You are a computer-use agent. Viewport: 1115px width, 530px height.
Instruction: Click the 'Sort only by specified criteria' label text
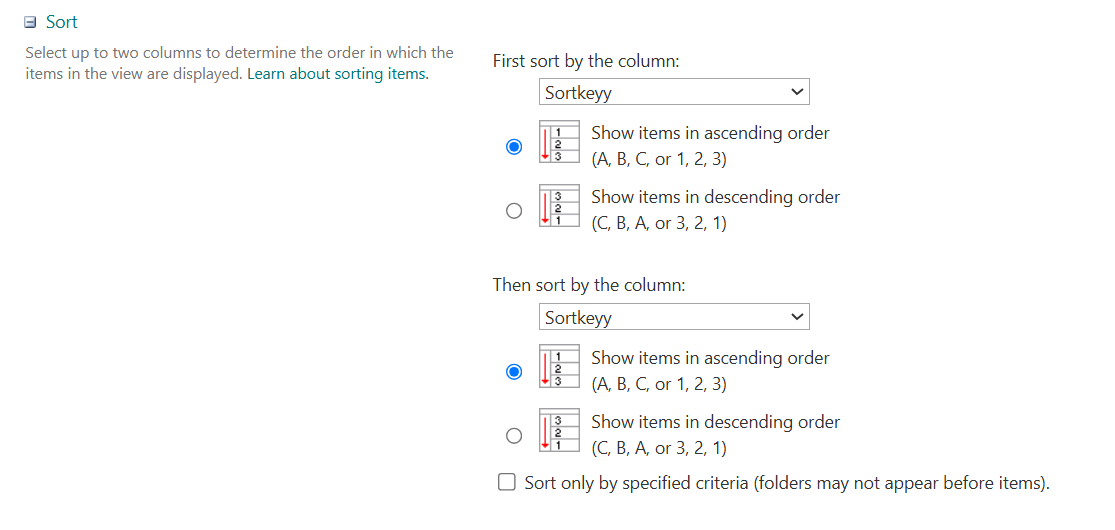tap(787, 483)
